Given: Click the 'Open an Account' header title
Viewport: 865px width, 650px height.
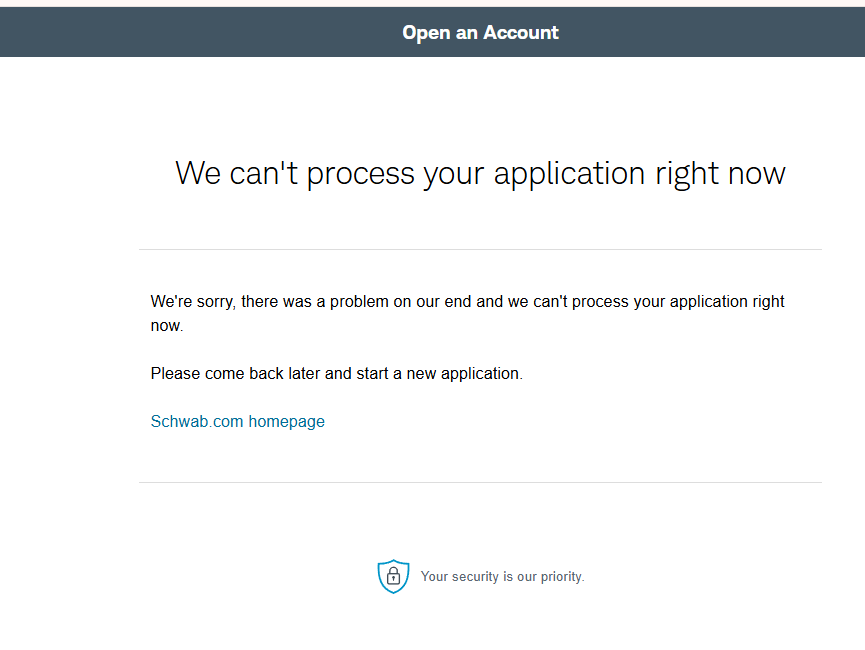Looking at the screenshot, I should click(480, 33).
